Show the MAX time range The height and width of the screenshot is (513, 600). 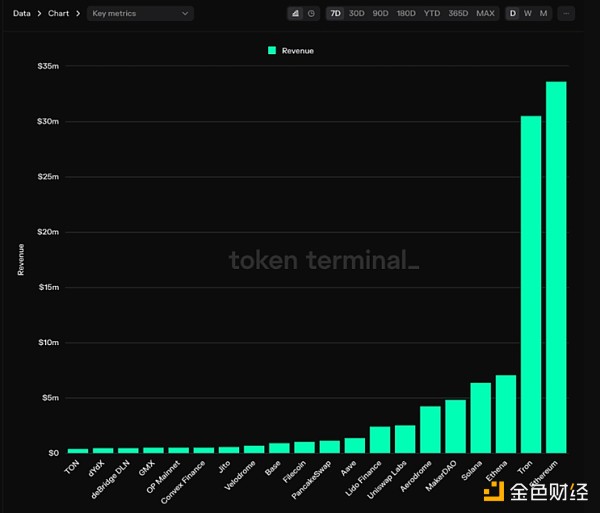tap(485, 14)
